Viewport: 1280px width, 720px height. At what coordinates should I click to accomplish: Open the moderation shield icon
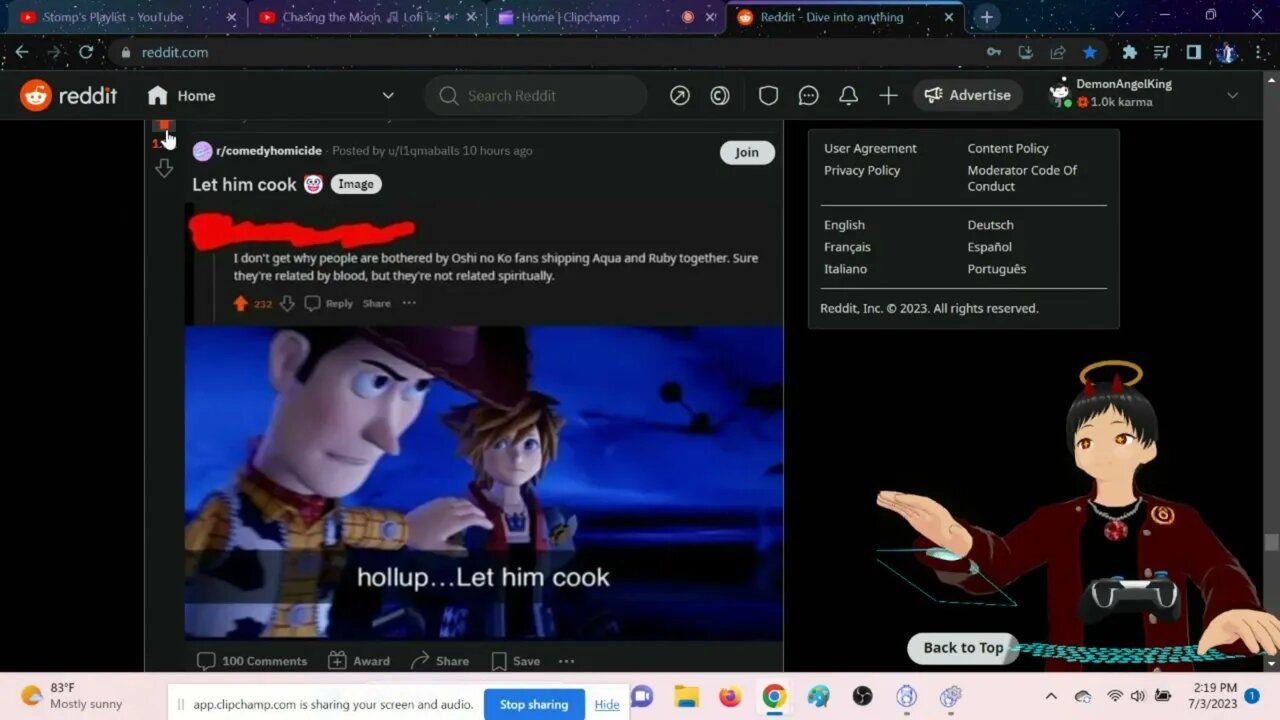[x=768, y=95]
